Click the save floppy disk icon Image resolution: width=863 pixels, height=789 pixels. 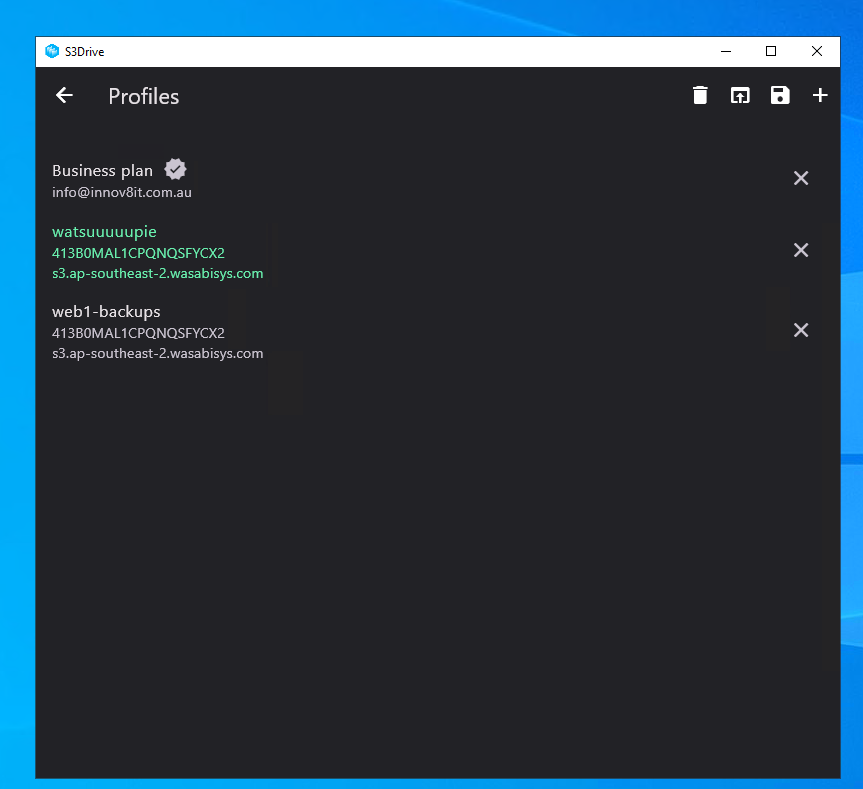click(780, 95)
